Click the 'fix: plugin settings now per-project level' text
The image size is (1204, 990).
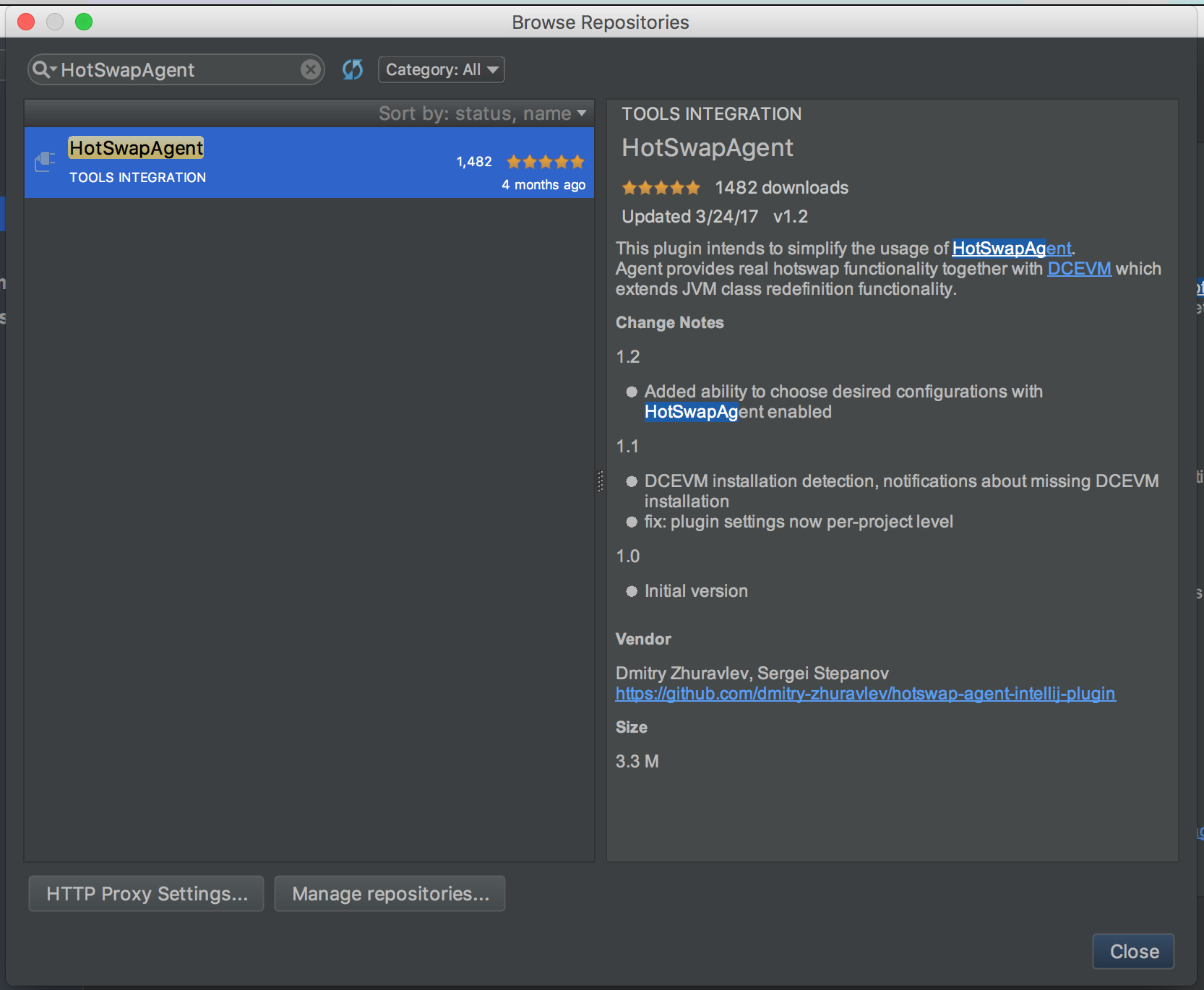coord(799,522)
